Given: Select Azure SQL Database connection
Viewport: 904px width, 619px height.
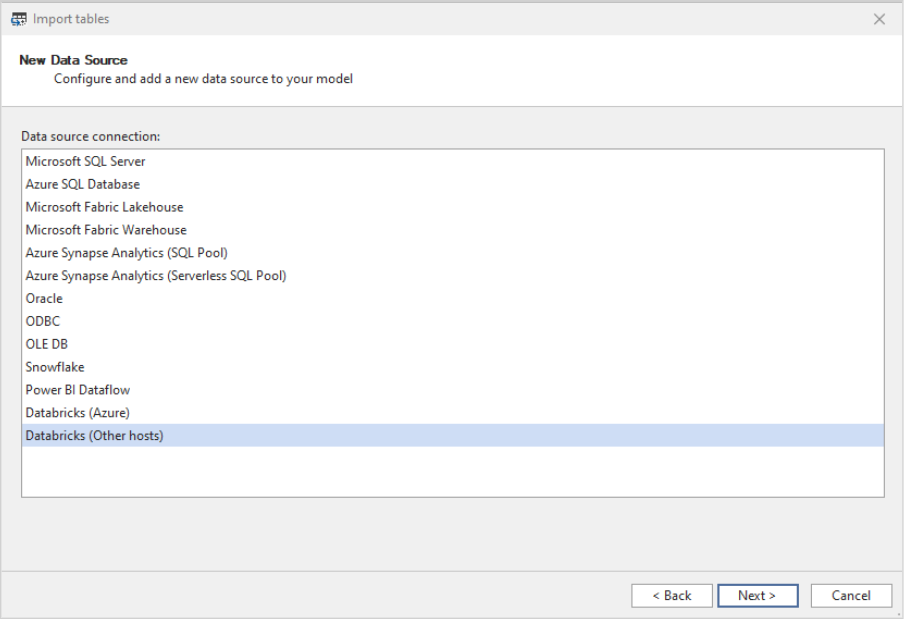Looking at the screenshot, I should tap(82, 184).
